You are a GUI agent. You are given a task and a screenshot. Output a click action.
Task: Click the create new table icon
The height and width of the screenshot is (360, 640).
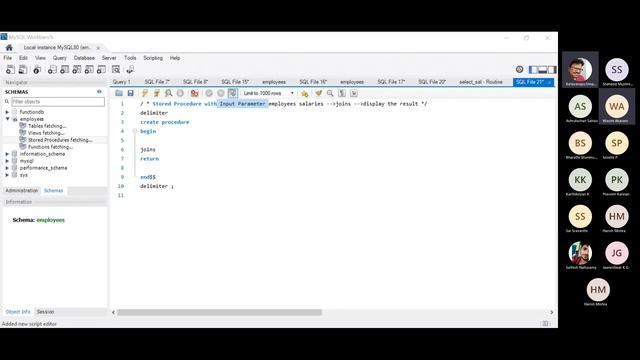[64, 70]
